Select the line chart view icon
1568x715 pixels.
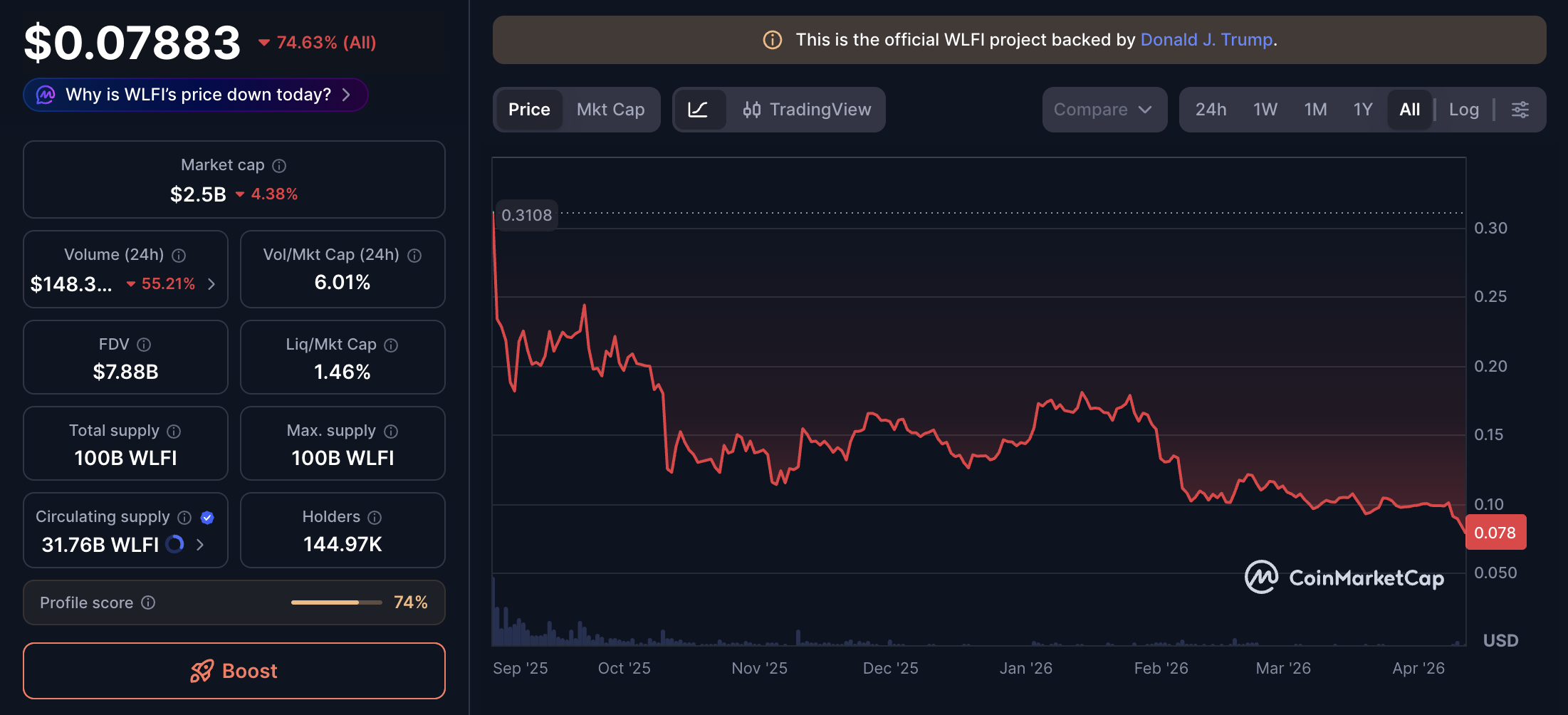(700, 110)
